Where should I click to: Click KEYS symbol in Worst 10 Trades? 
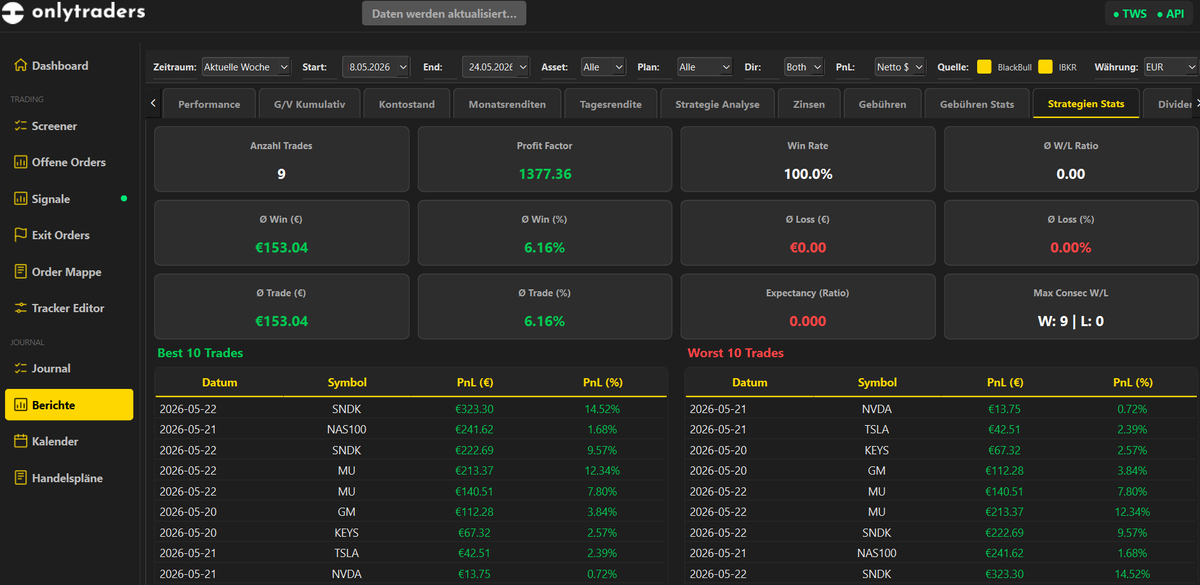[x=877, y=450]
